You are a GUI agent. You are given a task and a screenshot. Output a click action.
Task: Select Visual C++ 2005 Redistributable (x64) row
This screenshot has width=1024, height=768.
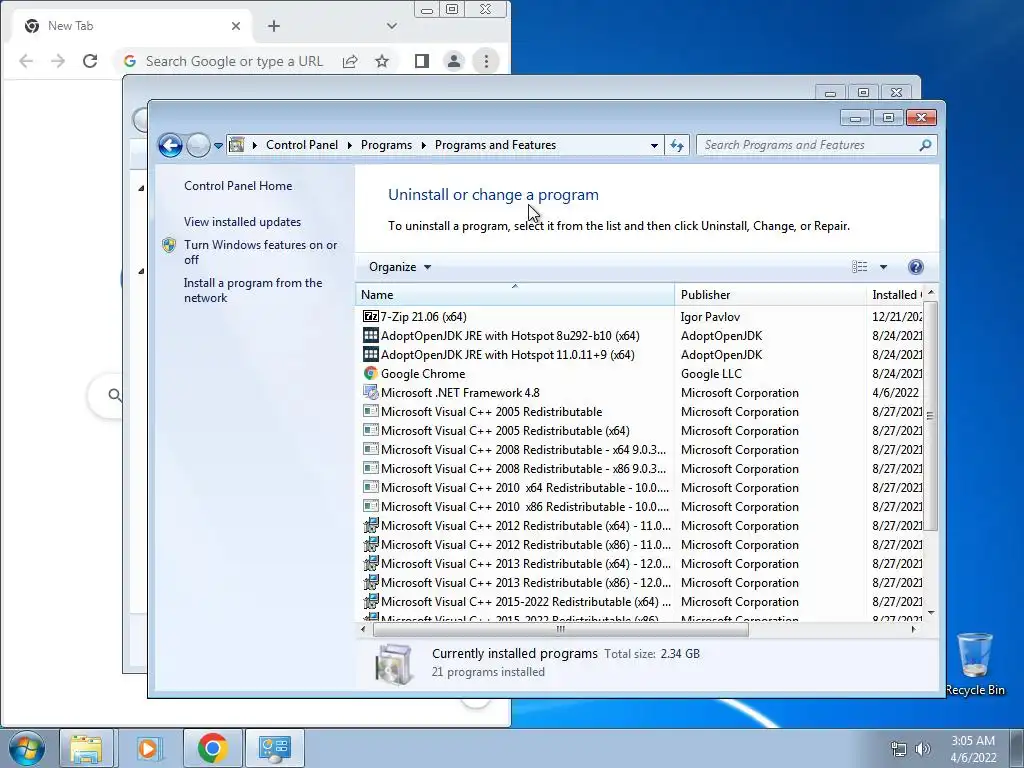click(641, 431)
